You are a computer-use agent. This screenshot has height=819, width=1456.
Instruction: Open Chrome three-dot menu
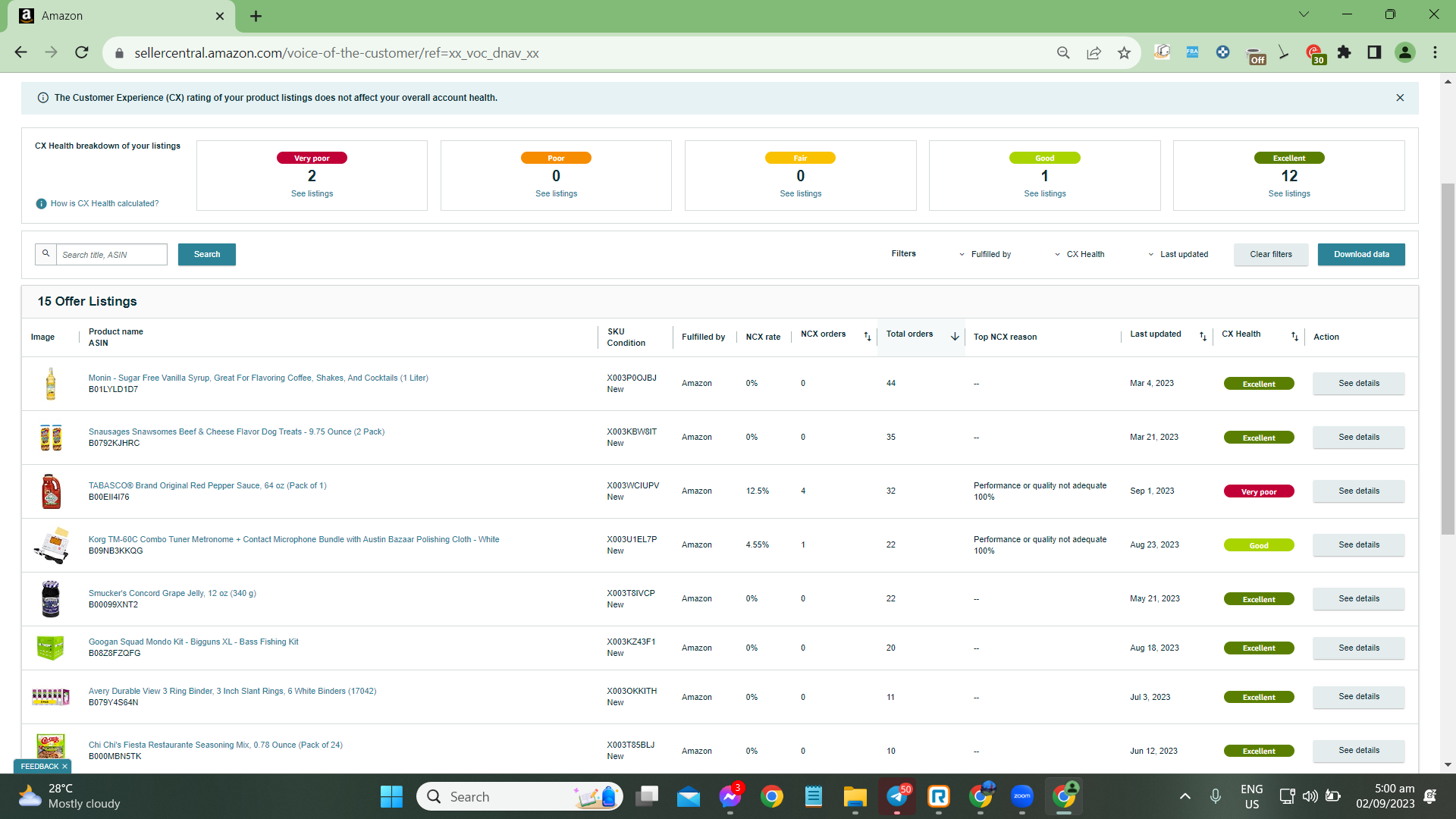click(x=1435, y=52)
